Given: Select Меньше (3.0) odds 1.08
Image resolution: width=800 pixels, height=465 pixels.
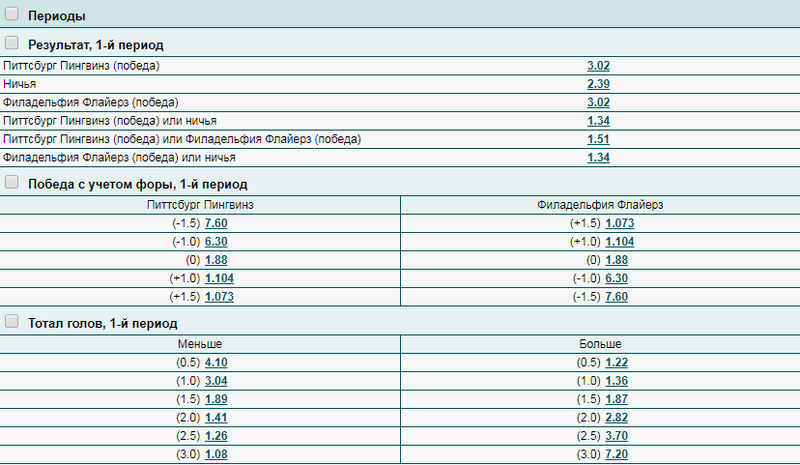Looking at the screenshot, I should [x=216, y=454].
